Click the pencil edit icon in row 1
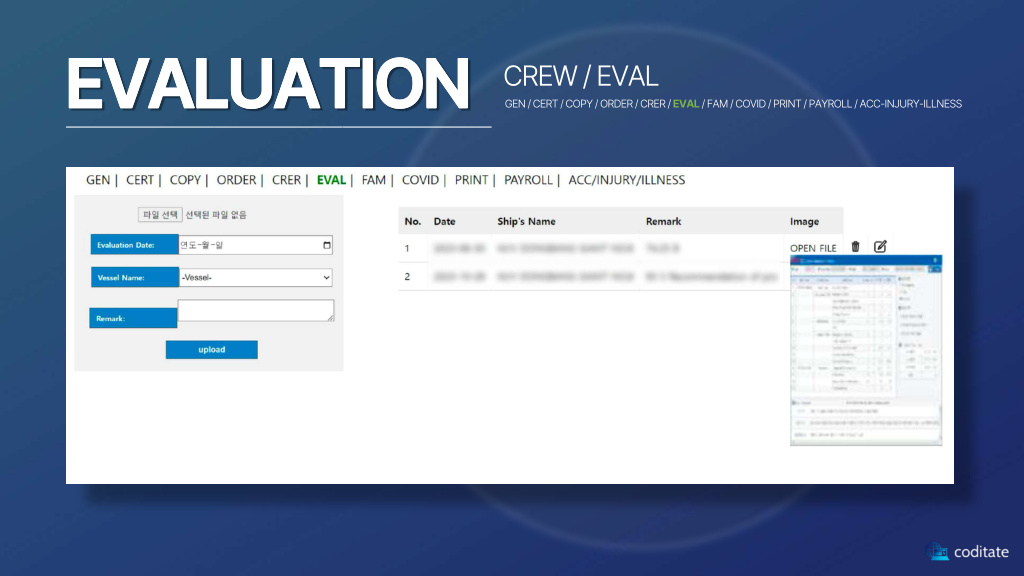The image size is (1024, 576). [x=880, y=247]
